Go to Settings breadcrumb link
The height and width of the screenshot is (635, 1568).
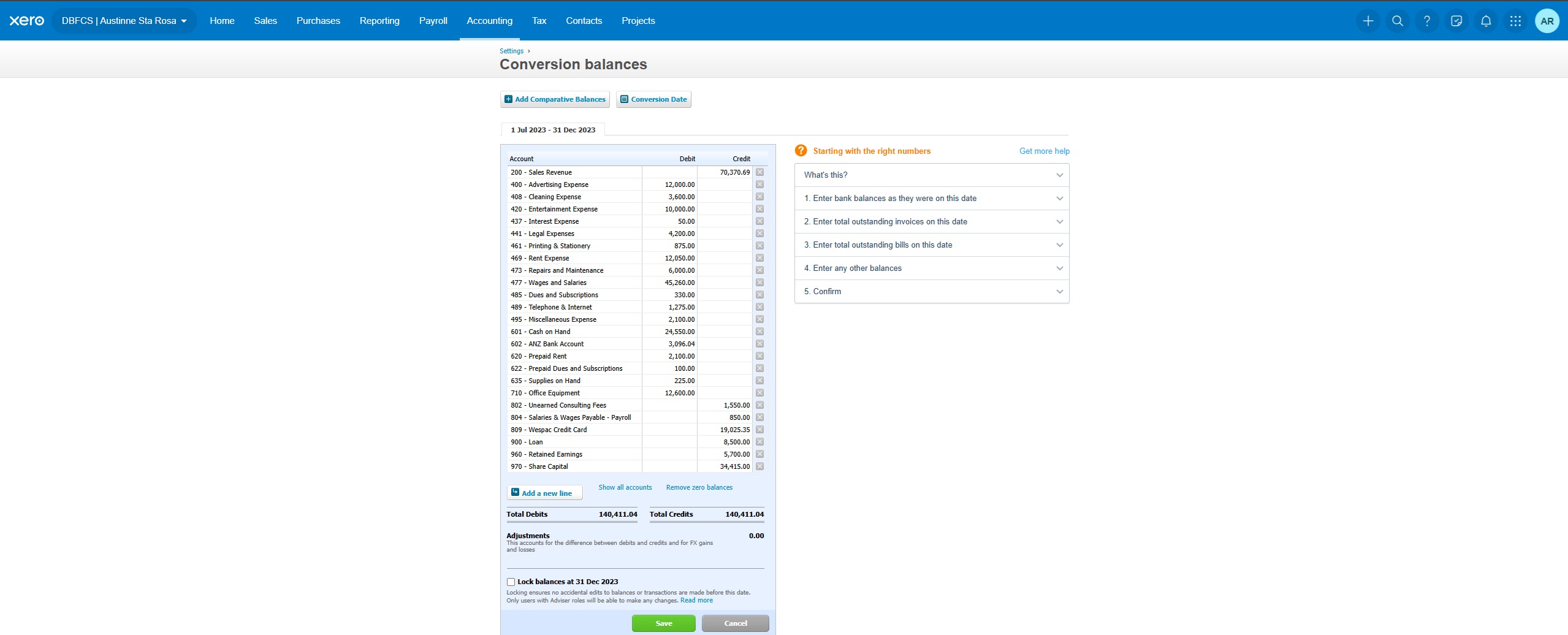click(511, 51)
